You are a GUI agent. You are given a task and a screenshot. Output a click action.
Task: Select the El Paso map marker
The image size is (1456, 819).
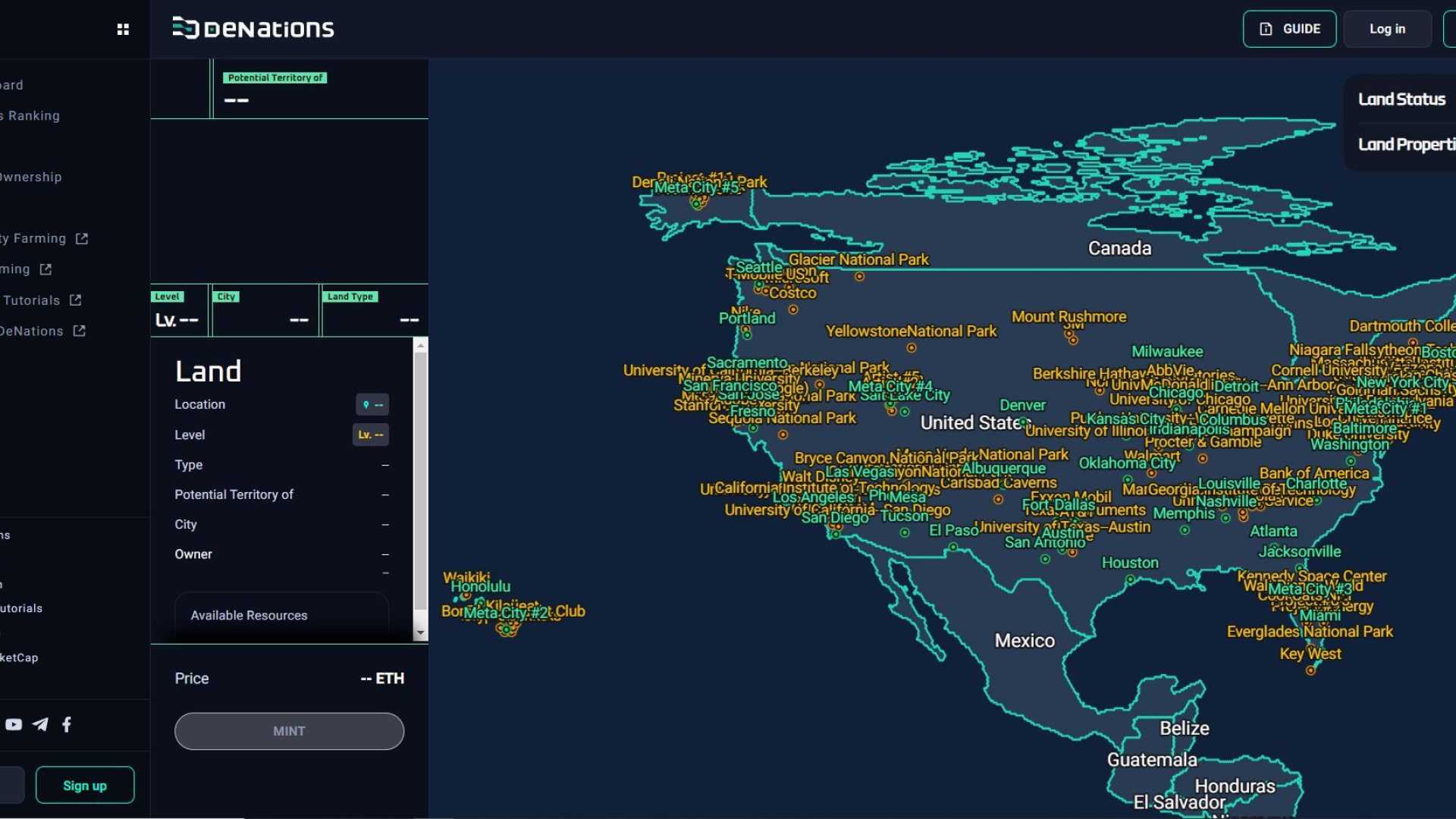(x=953, y=547)
